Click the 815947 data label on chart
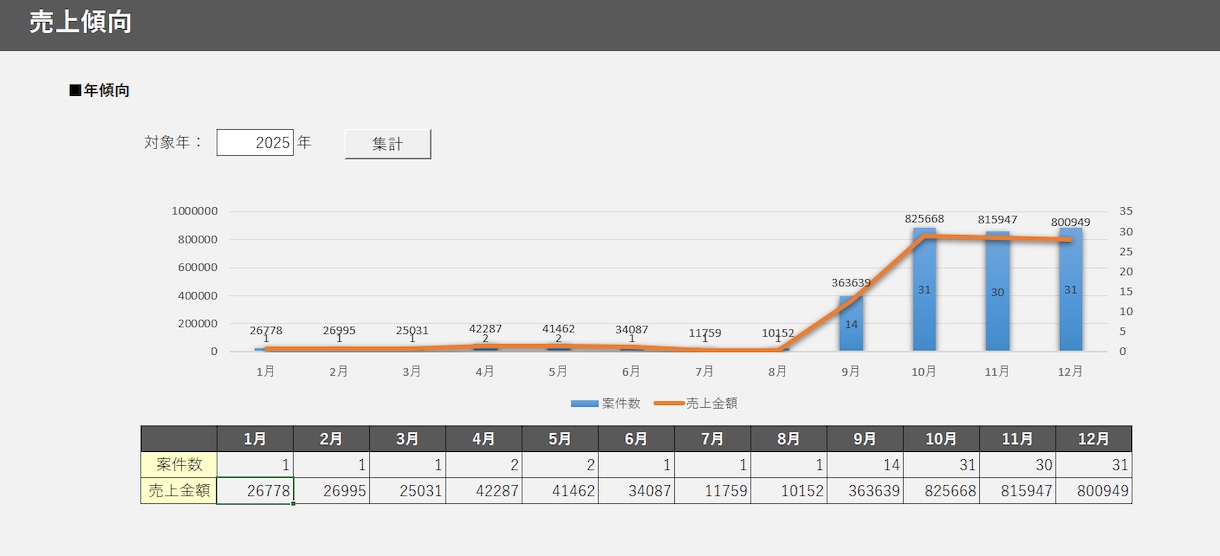This screenshot has width=1220, height=556. coord(998,219)
